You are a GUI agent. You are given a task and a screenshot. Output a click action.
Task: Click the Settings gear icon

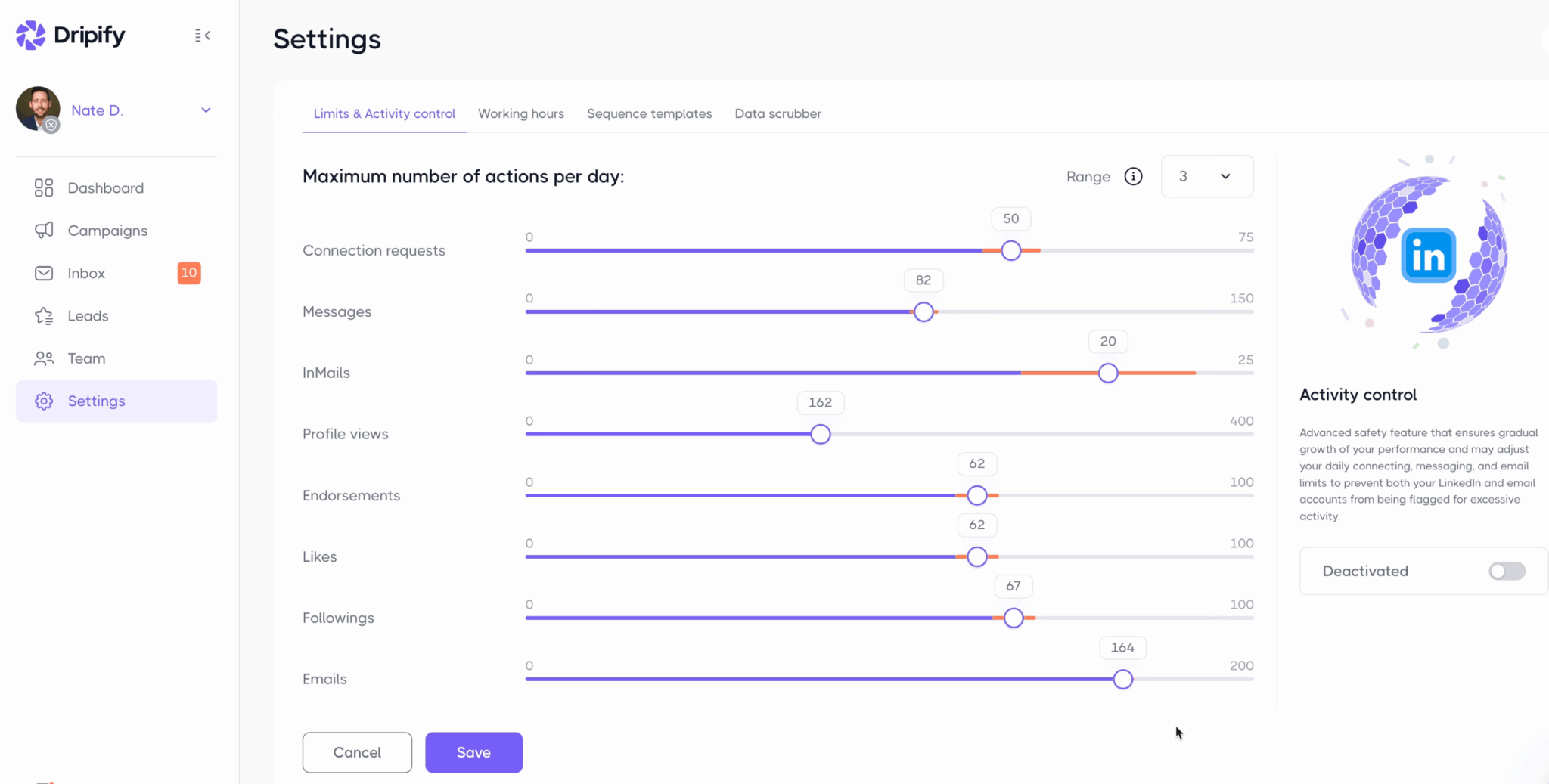(44, 401)
